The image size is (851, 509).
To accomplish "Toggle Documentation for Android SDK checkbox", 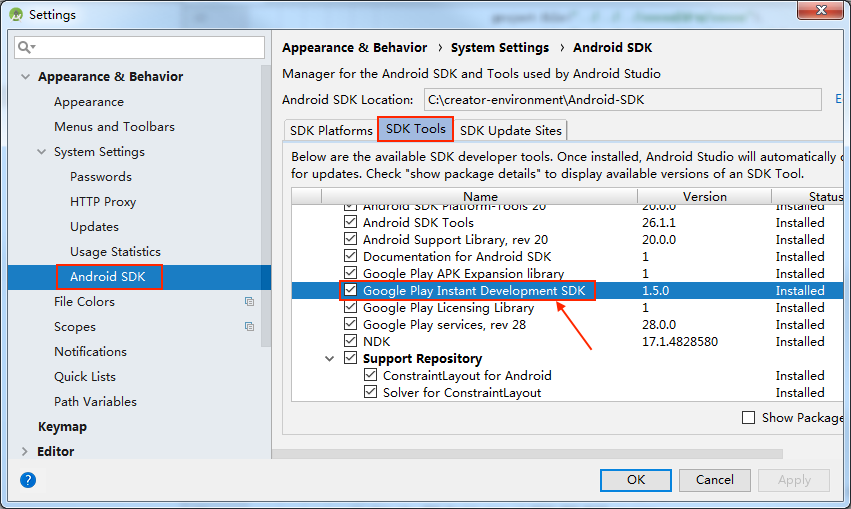I will tap(351, 256).
